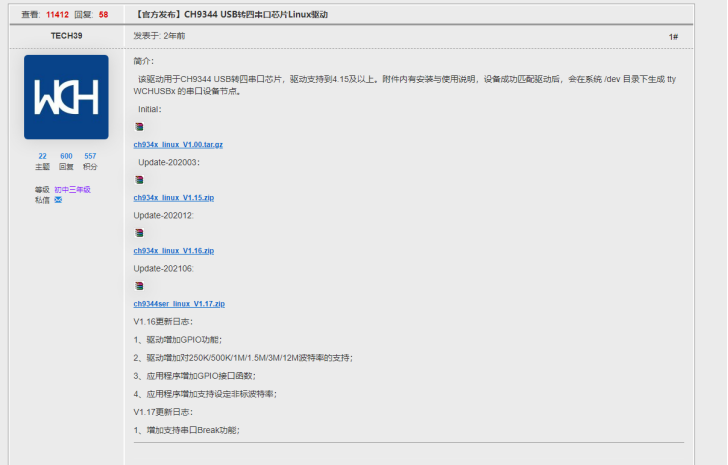View the 22 topics count of TECH39
This screenshot has width=728, height=465.
[42, 156]
